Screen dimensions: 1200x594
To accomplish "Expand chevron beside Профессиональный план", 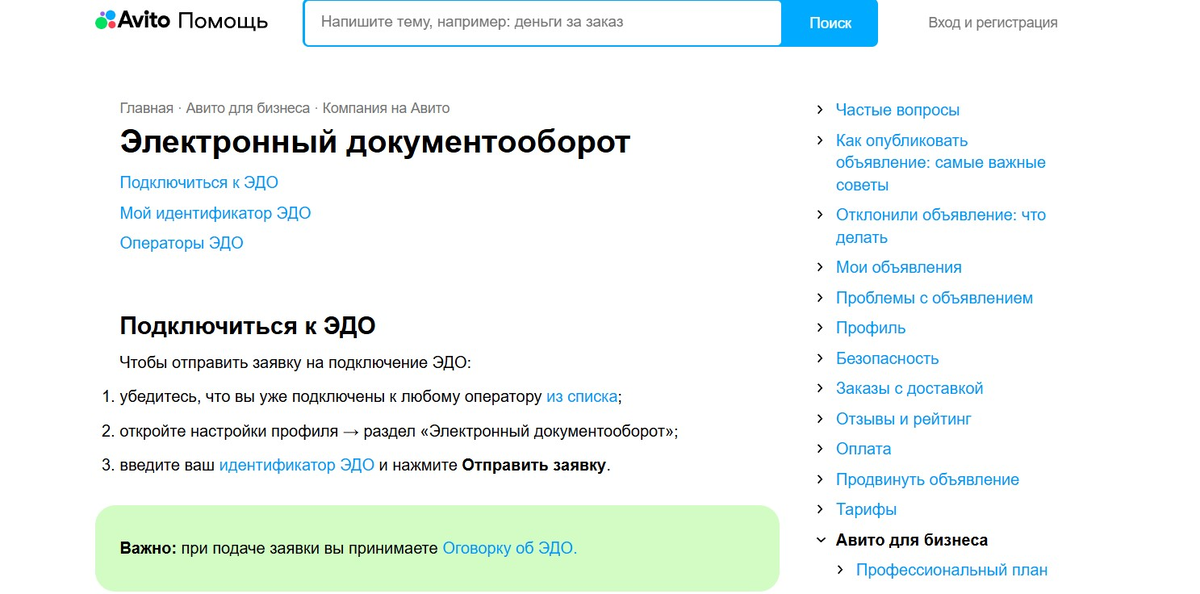I will (x=840, y=570).
